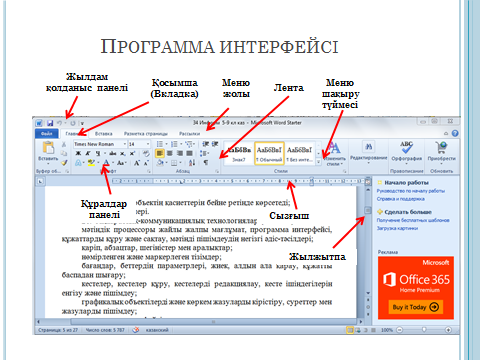
Task: Open the Загрузка картинки link
Action: 397,228
